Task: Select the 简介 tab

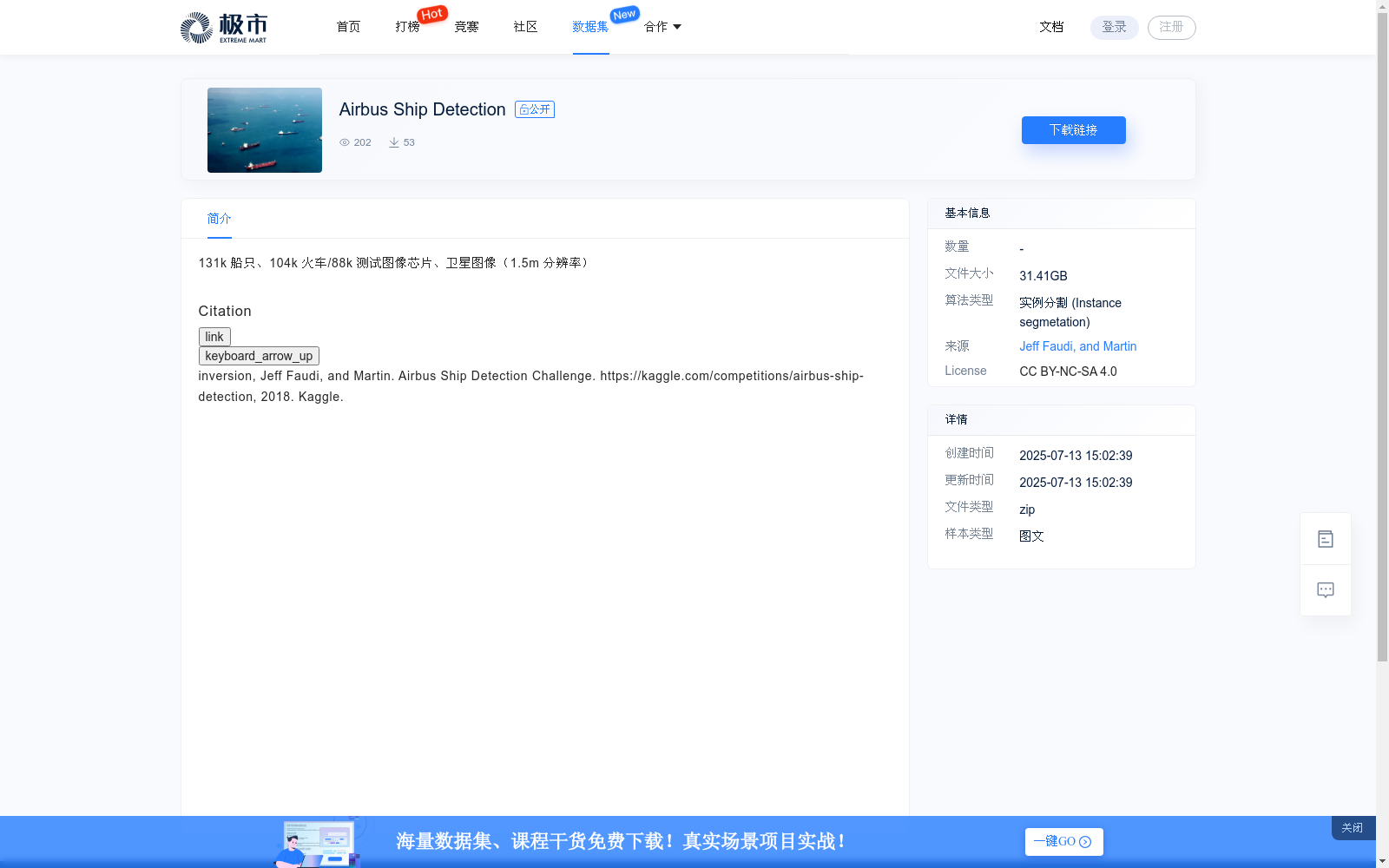Action: point(219,219)
